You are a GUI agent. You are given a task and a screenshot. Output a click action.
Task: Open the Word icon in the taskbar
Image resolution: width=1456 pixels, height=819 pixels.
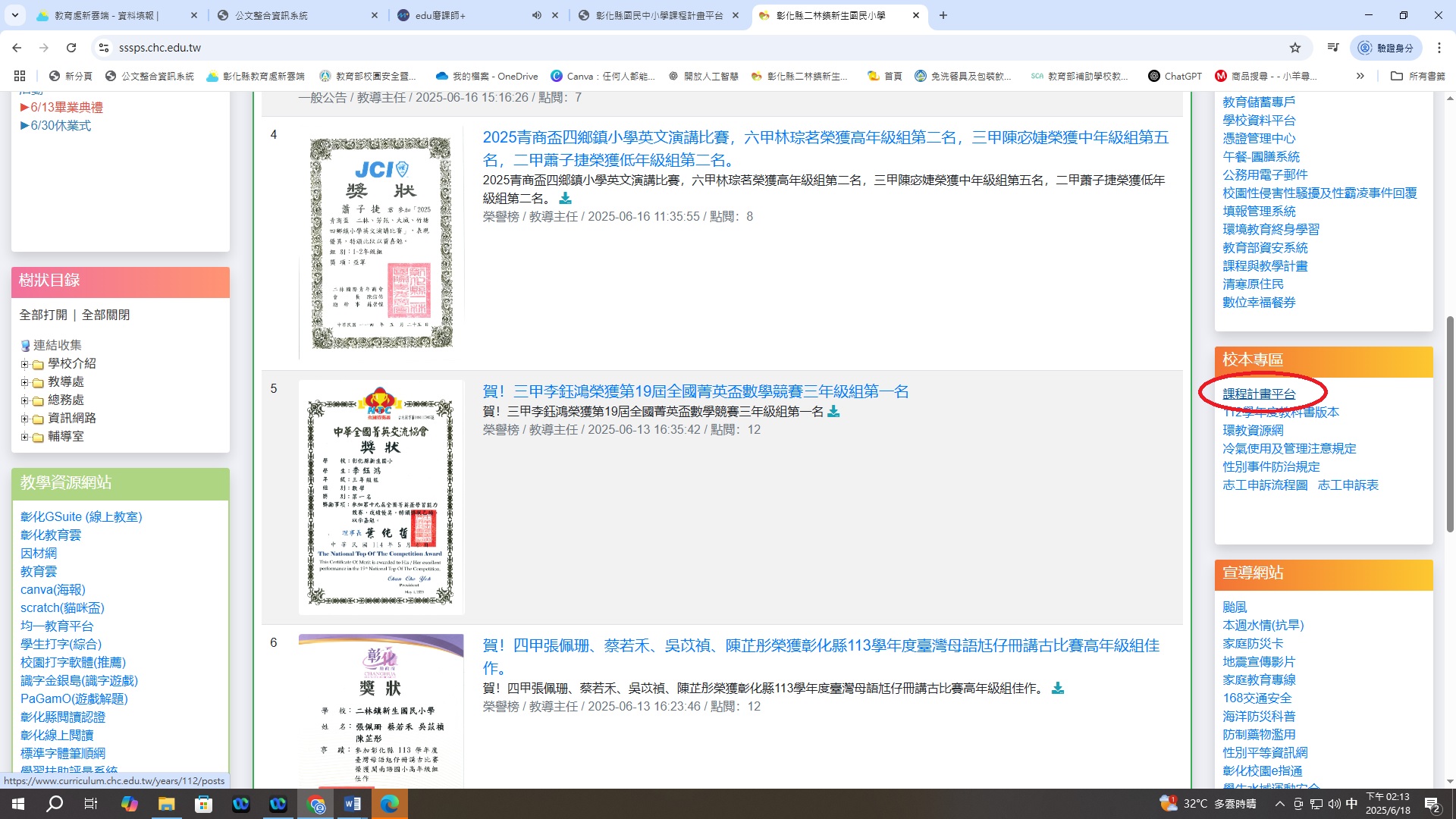(353, 804)
